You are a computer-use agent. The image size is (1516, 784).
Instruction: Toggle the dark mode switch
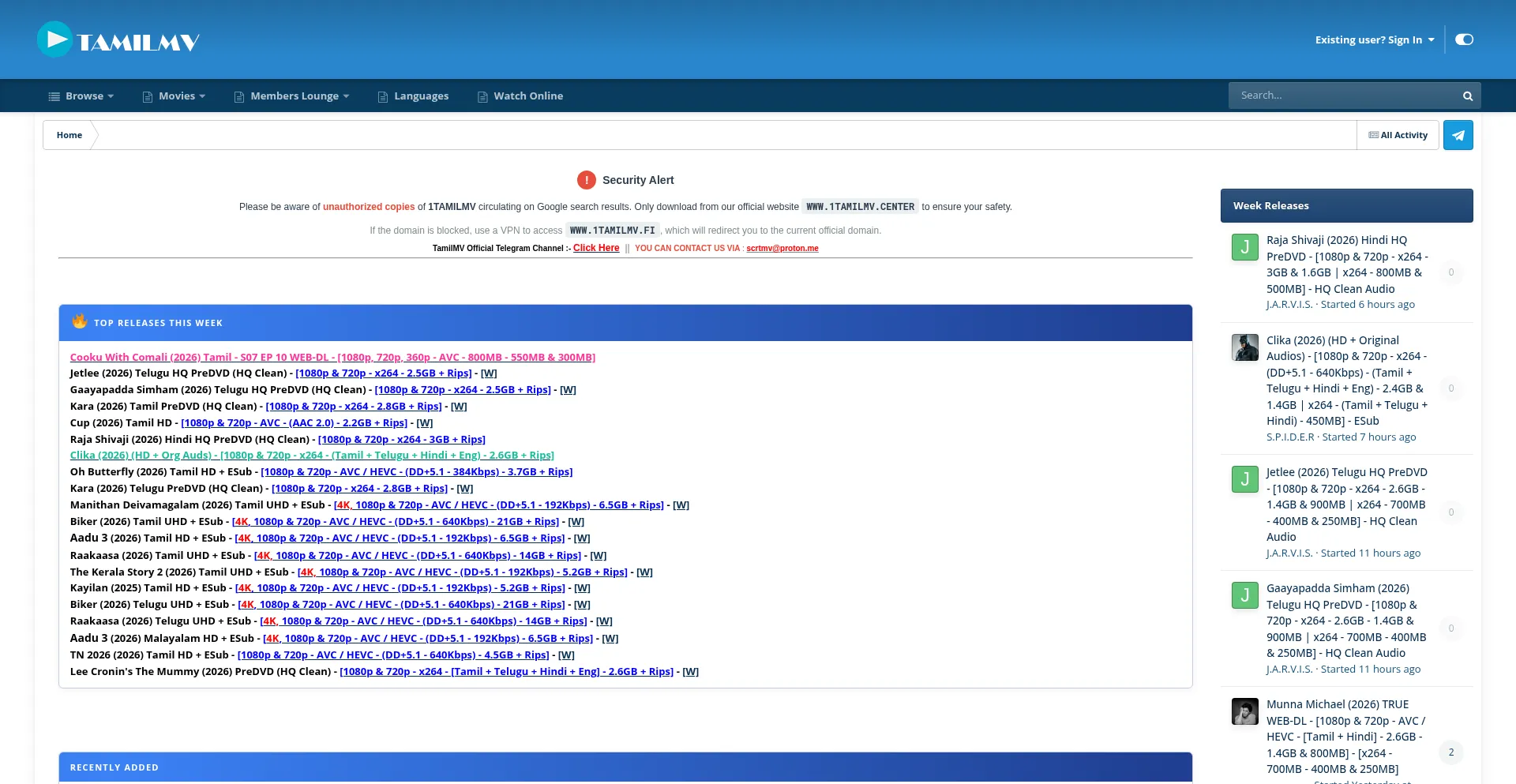click(1464, 39)
